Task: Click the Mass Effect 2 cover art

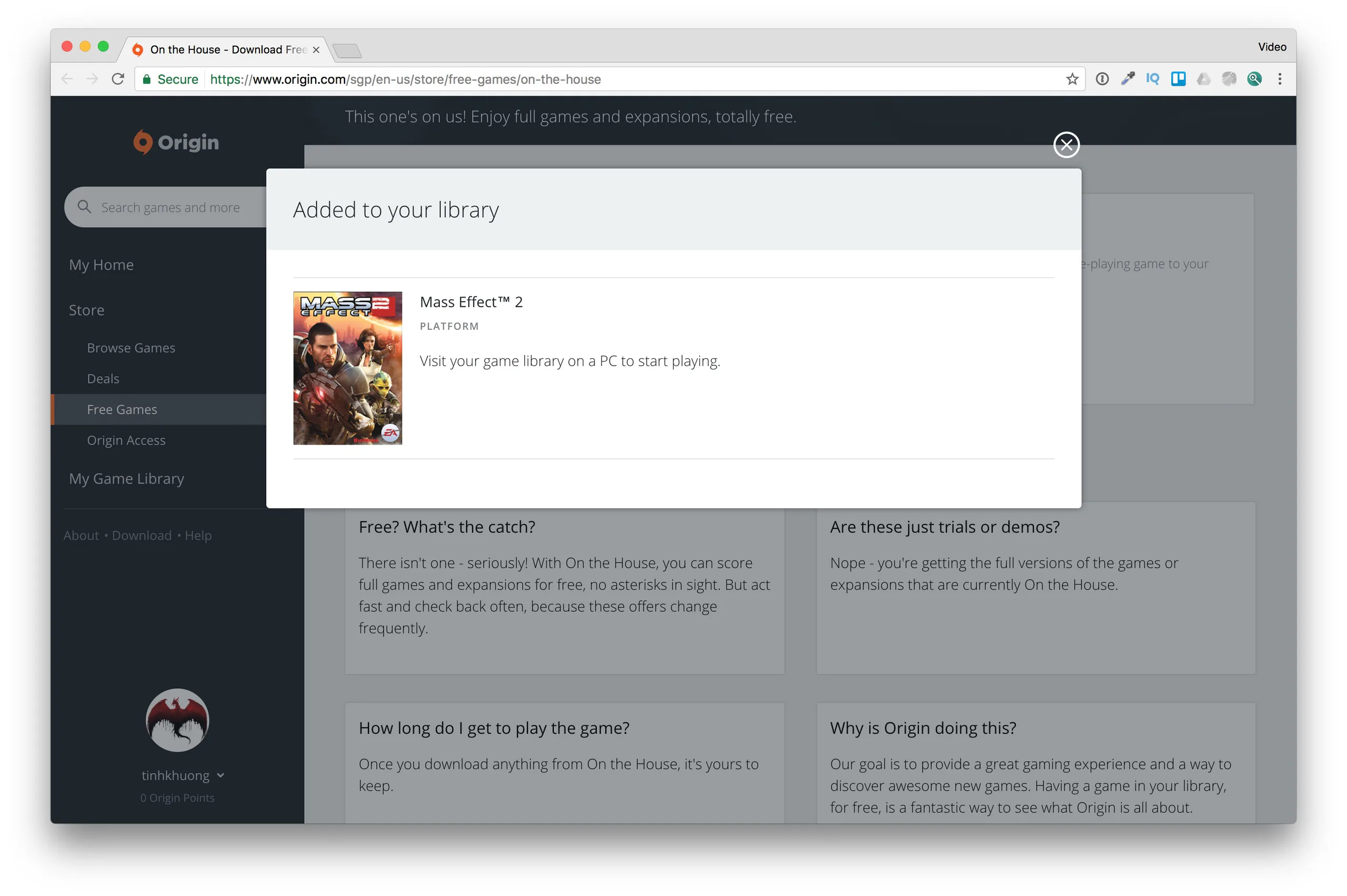Action: click(347, 368)
